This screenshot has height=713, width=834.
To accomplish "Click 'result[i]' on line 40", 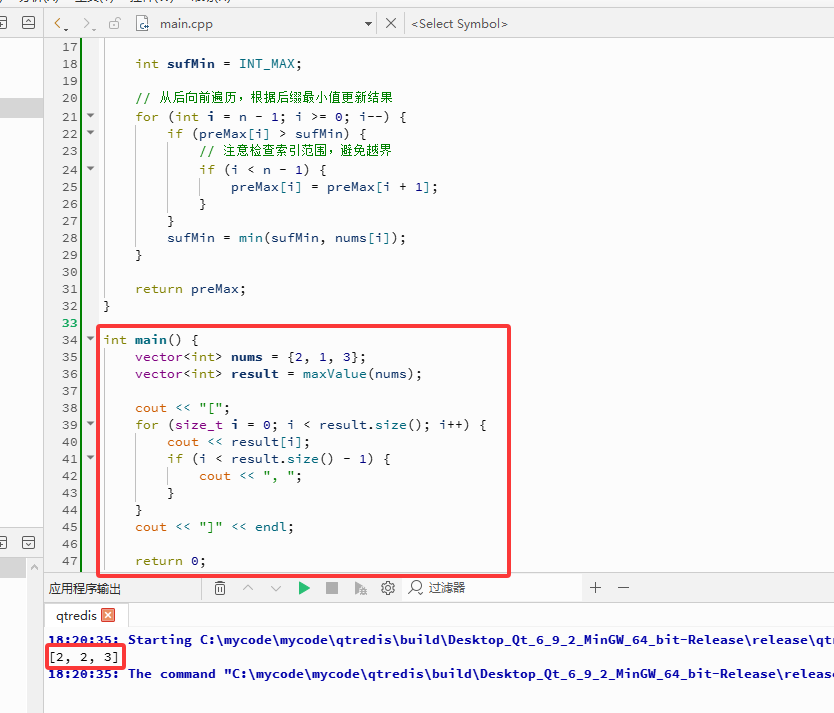I will [266, 442].
